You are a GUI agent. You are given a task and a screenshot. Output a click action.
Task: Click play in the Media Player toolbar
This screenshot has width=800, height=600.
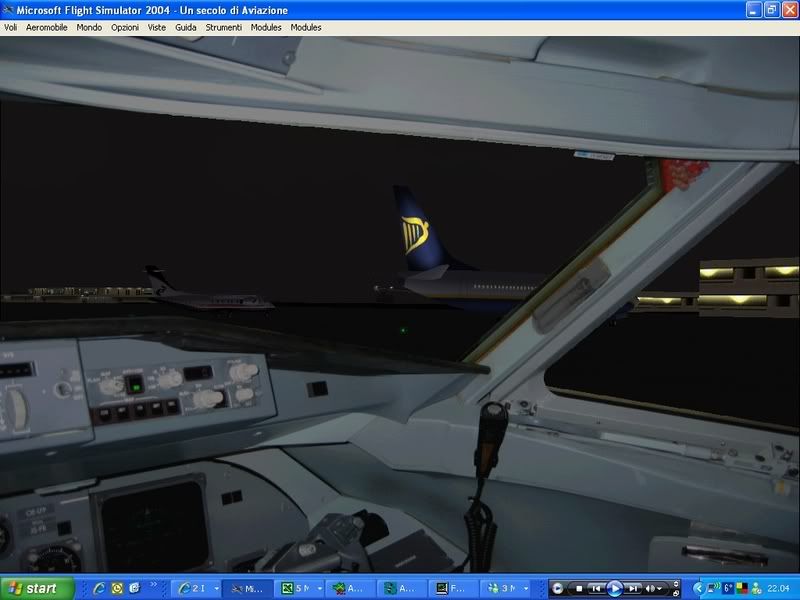tap(615, 589)
